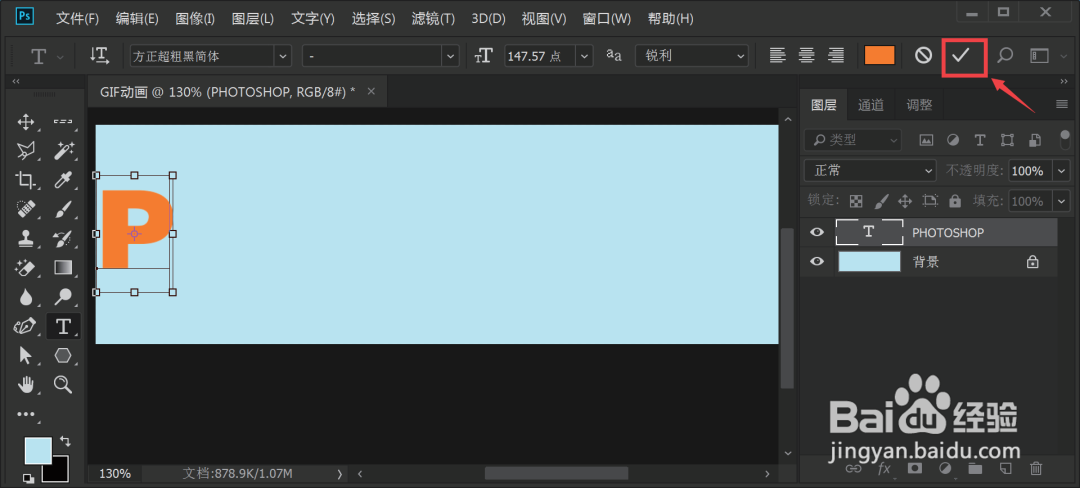1080x488 pixels.
Task: Hide the 背景 layer
Action: (817, 262)
